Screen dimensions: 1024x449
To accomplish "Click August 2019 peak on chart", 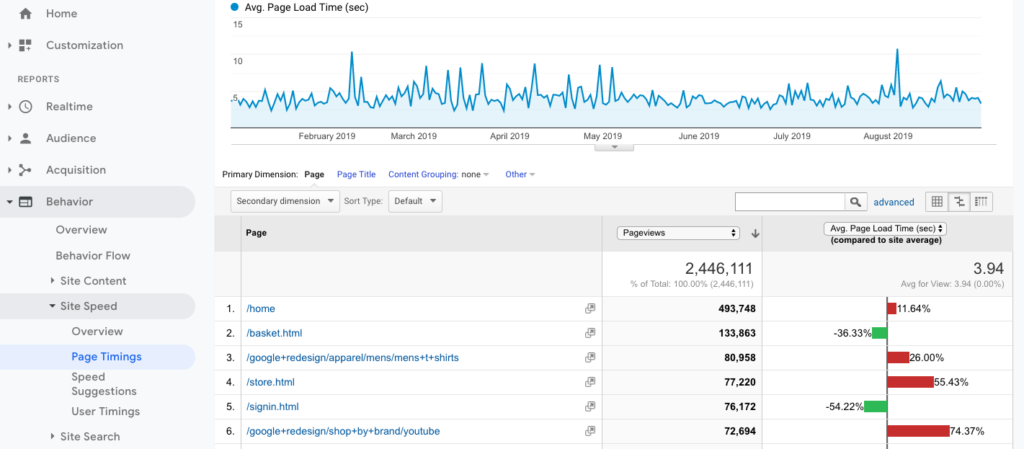I will [x=897, y=51].
